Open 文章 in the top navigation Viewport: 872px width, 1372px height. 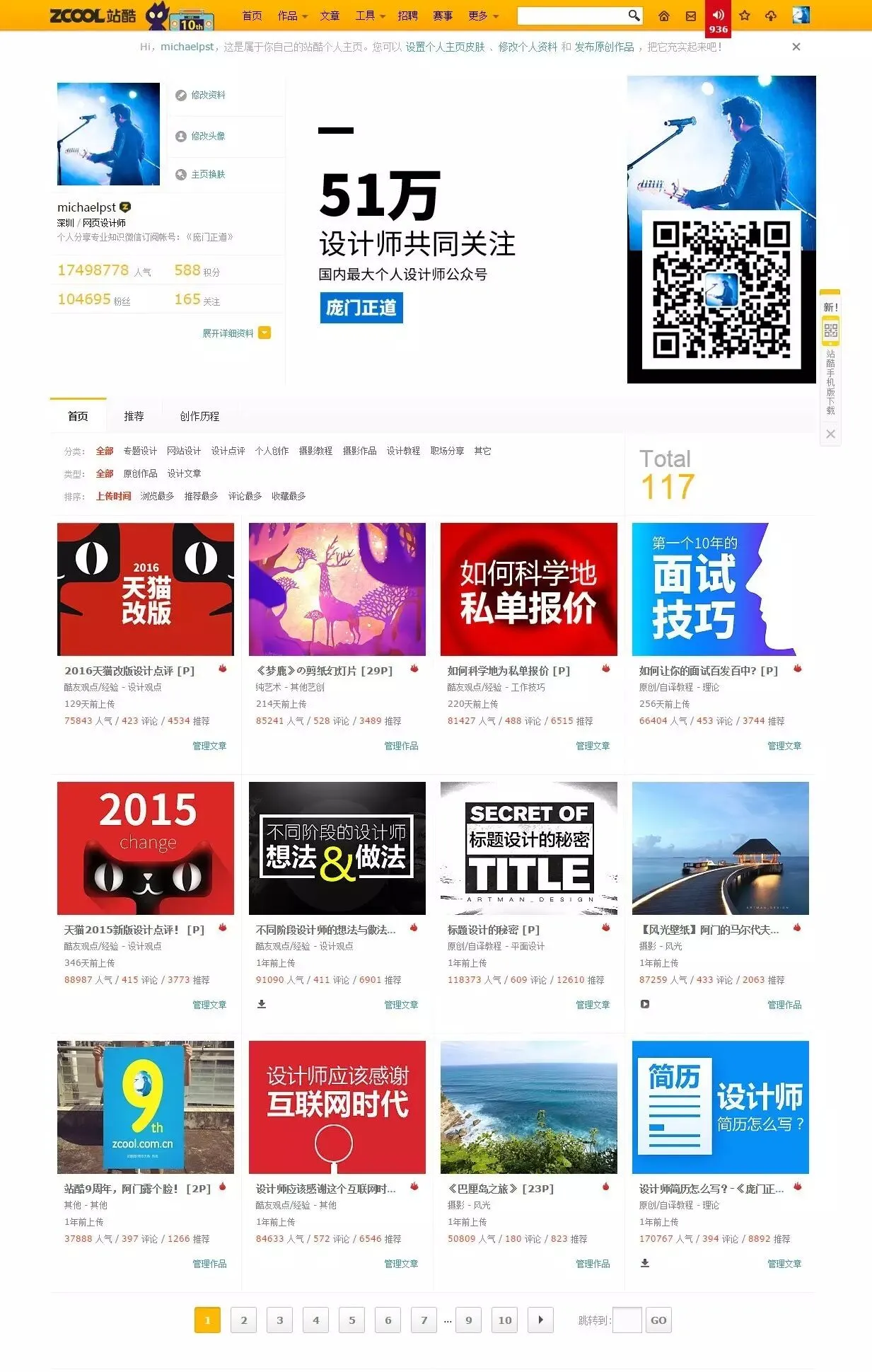330,16
